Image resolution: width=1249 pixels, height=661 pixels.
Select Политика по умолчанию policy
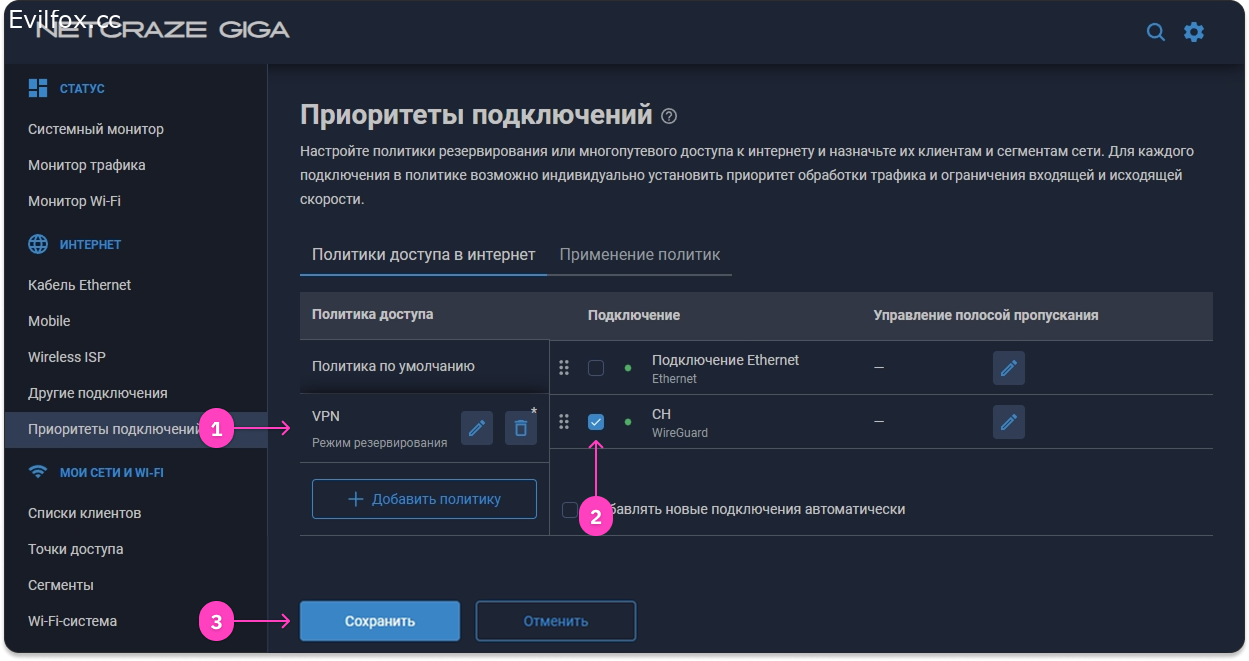393,366
